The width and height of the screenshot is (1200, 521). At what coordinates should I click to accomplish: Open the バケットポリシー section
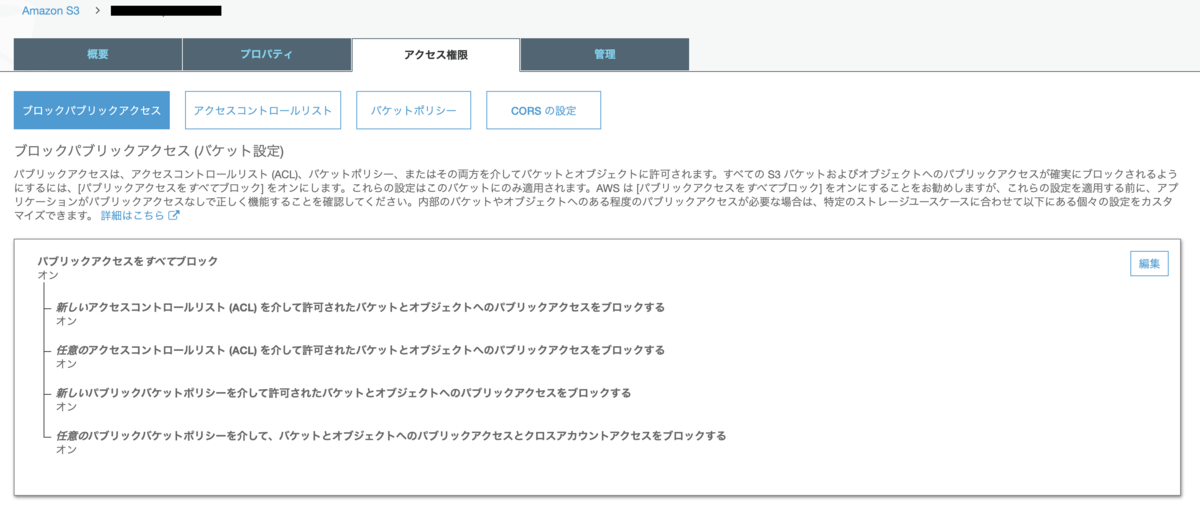coord(413,111)
